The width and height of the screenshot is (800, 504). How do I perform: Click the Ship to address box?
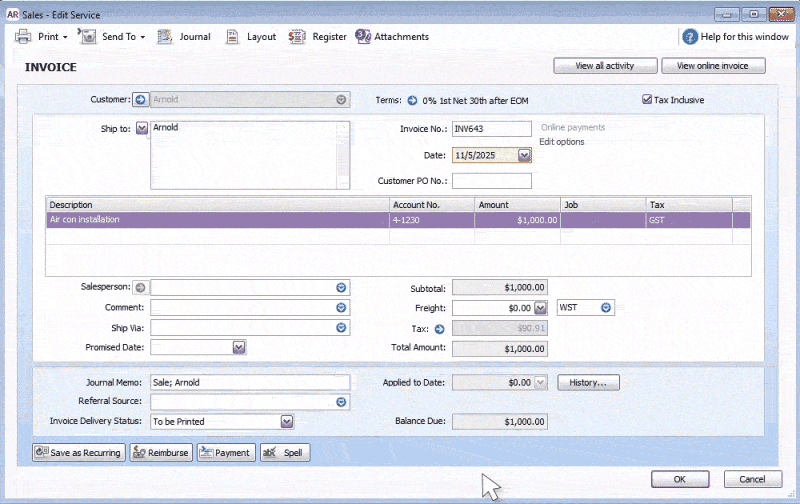pos(250,155)
